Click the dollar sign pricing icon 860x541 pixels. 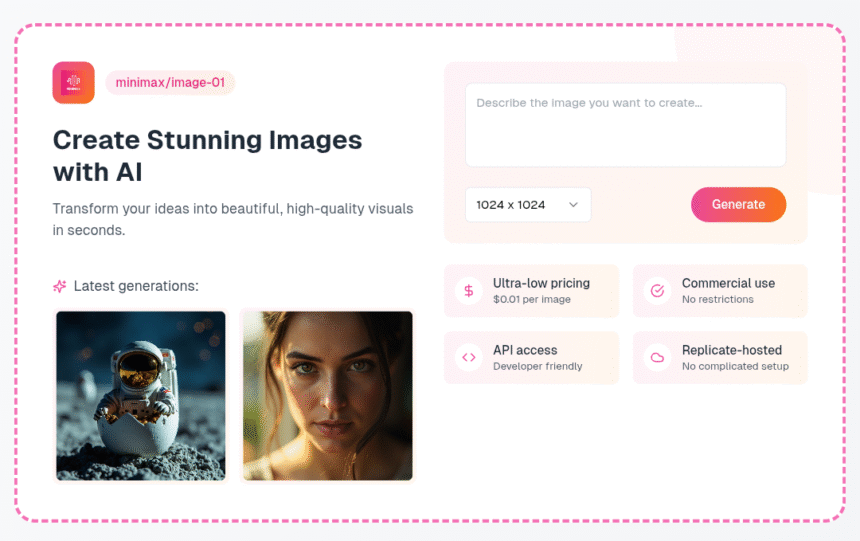[x=468, y=291]
